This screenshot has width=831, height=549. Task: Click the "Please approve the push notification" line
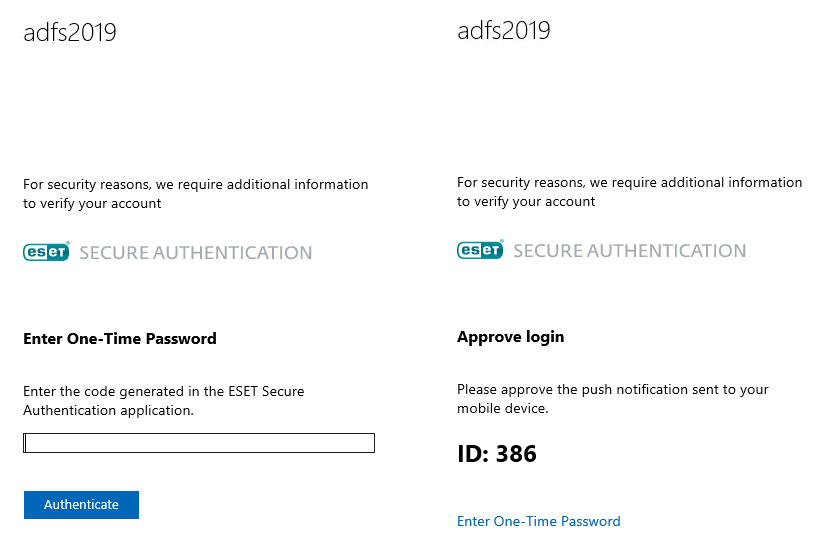(x=612, y=389)
